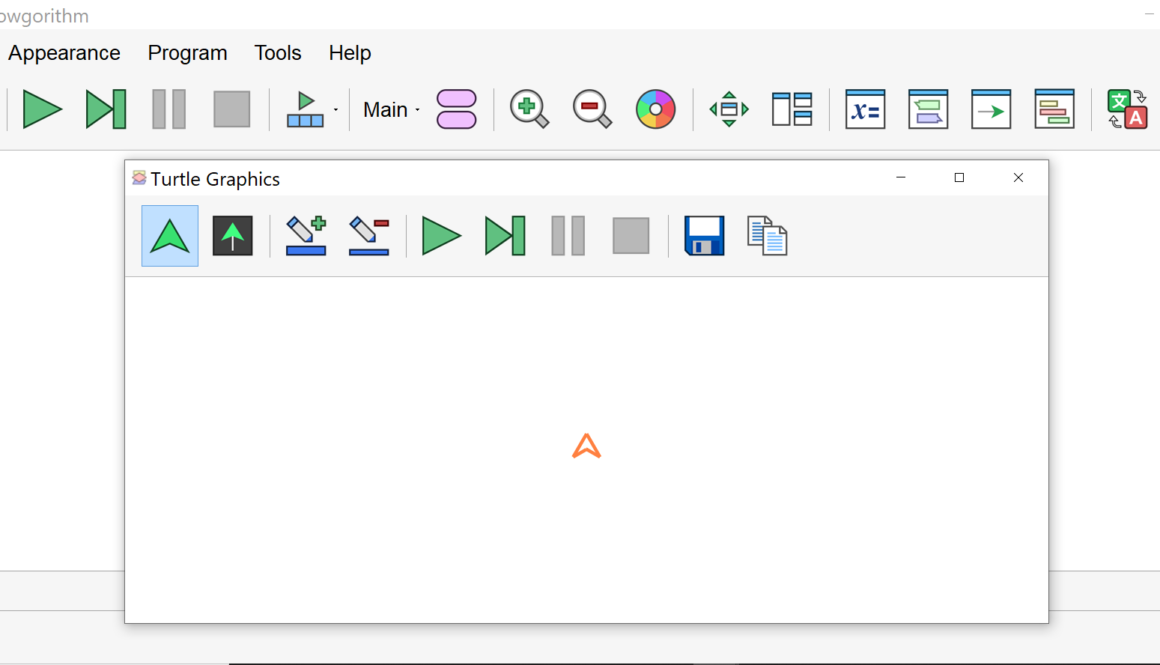This screenshot has width=1160, height=665.
Task: Open the Turtle Graphics window toolbar icon with green arrow
Action: click(991, 109)
